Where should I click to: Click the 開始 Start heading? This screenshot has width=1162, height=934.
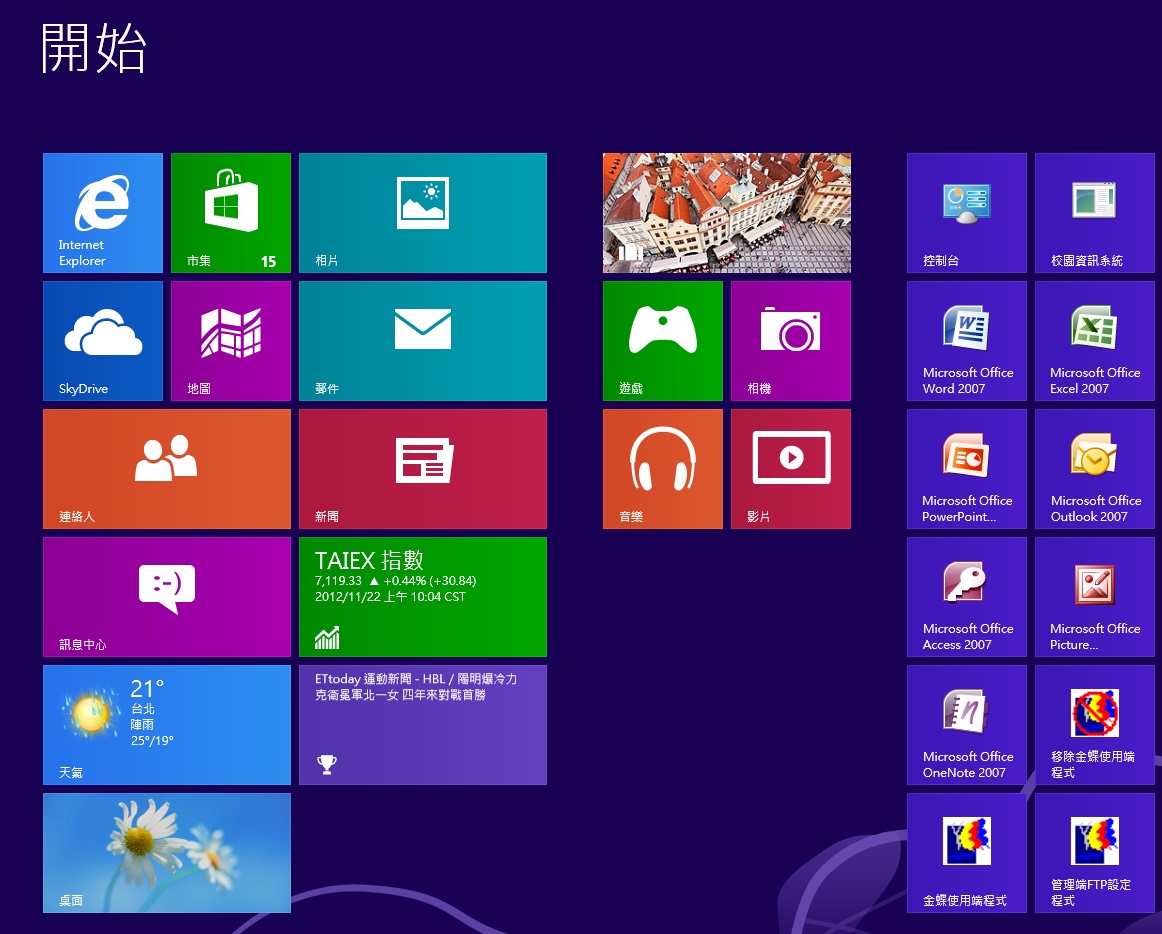coord(93,47)
